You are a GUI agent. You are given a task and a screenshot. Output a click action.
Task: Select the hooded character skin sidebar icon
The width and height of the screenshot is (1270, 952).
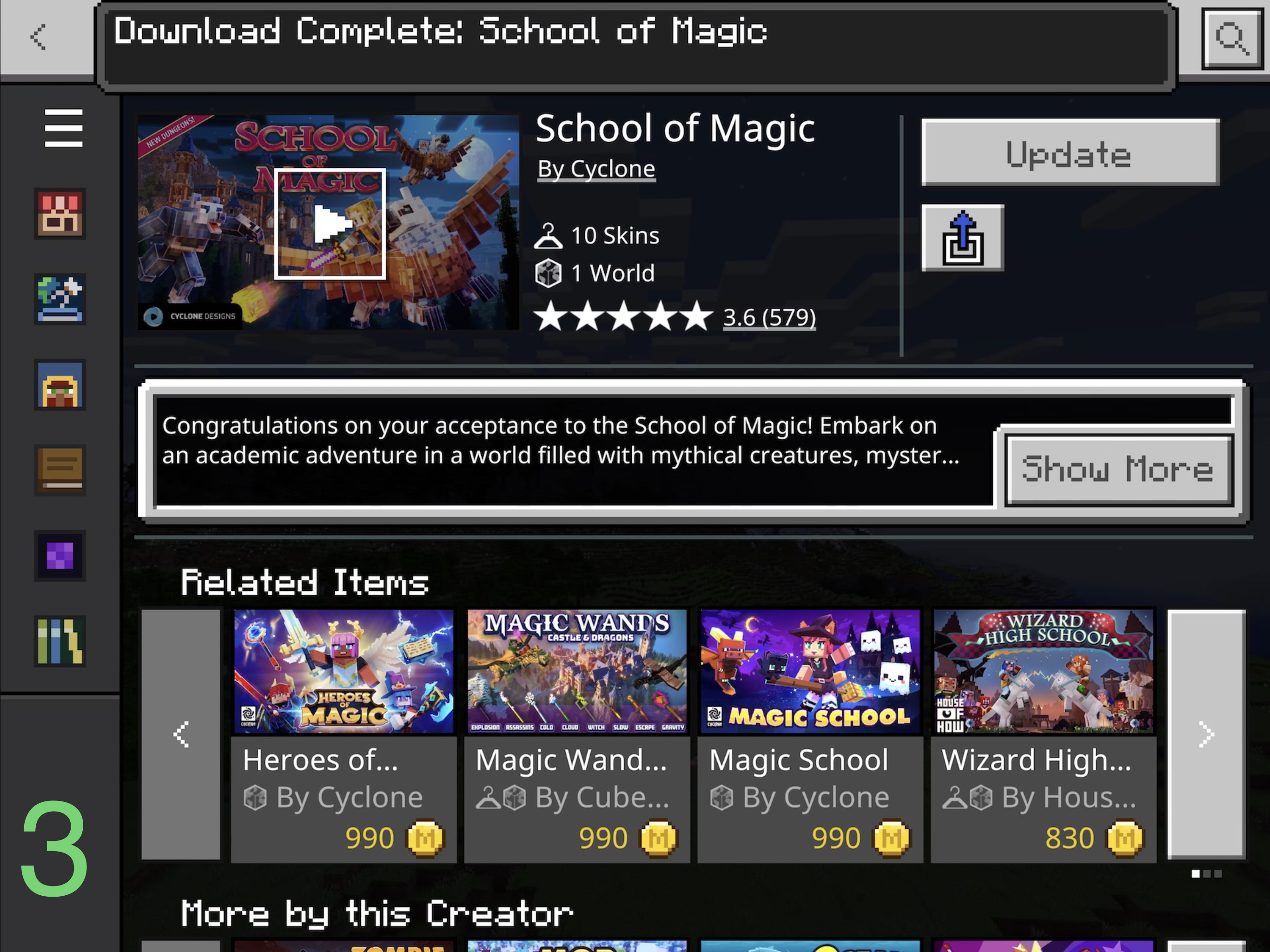pos(60,385)
